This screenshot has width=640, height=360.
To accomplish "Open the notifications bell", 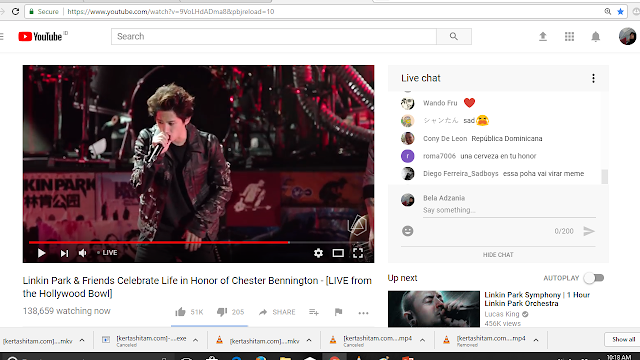I will tap(596, 36).
